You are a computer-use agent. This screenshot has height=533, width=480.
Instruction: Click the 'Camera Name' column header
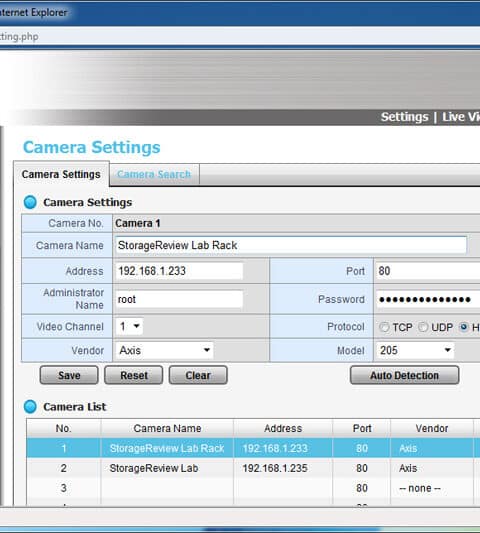click(167, 428)
